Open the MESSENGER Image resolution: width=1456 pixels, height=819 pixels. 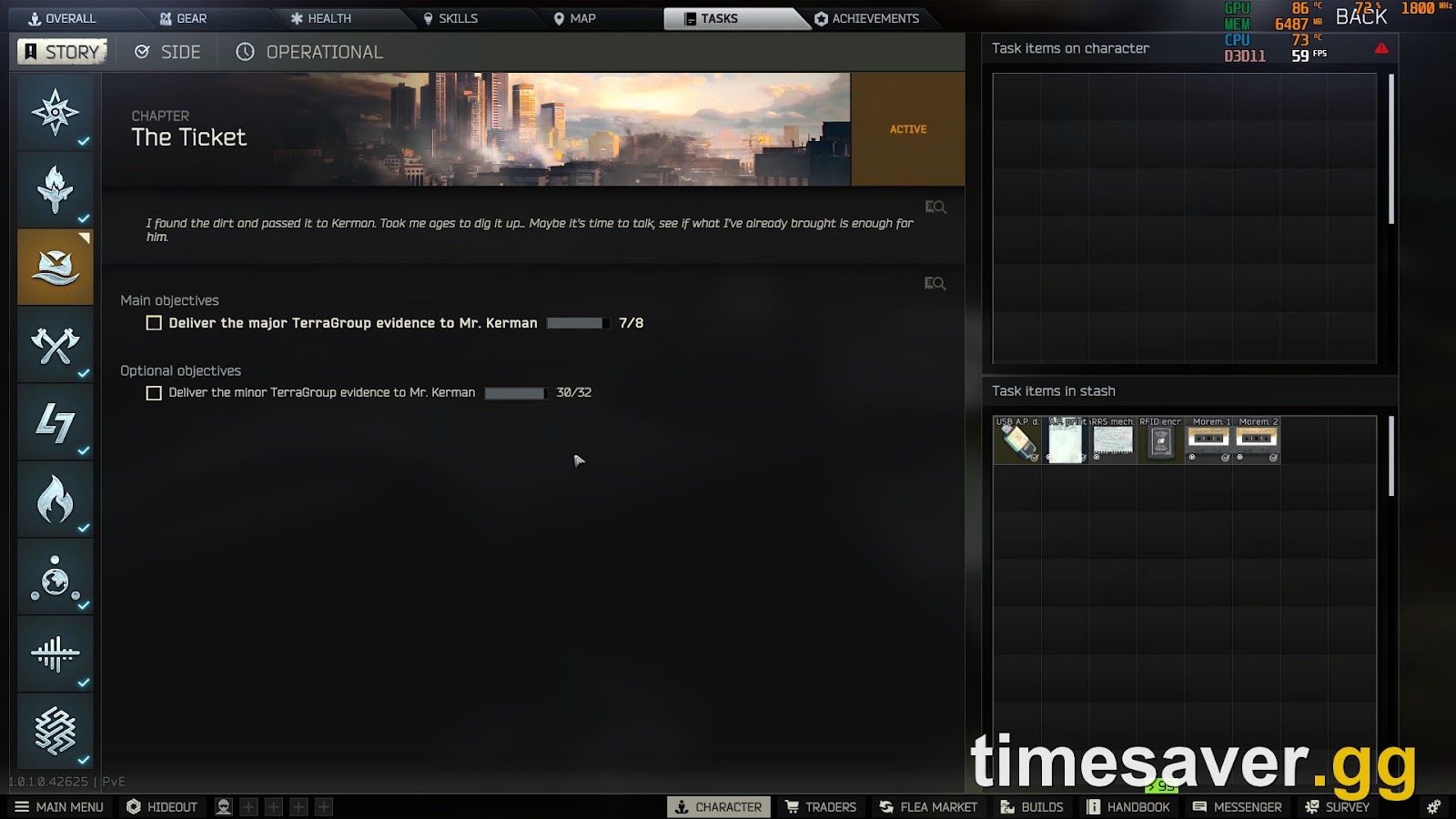(x=1238, y=807)
